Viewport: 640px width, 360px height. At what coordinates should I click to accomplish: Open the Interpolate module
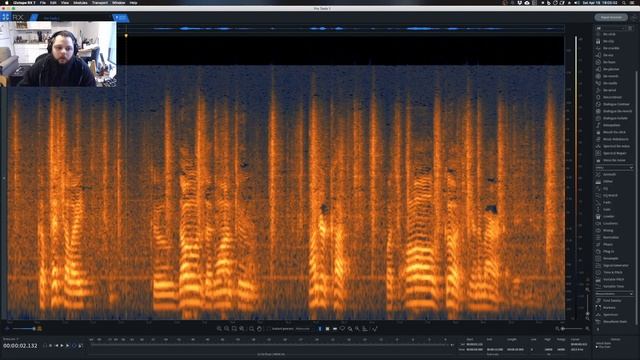(611, 125)
